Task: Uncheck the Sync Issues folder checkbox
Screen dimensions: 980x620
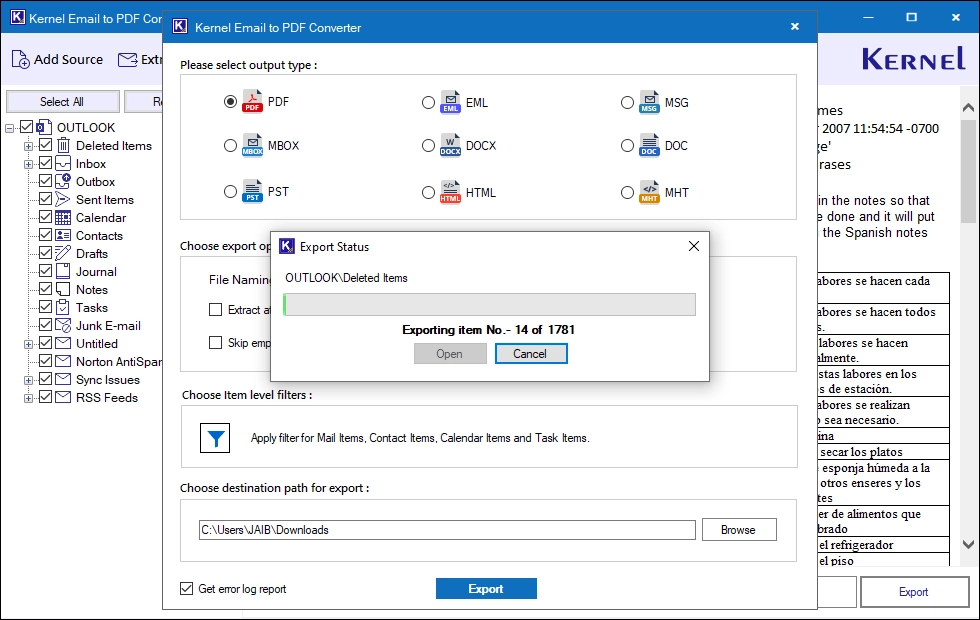Action: click(x=46, y=379)
